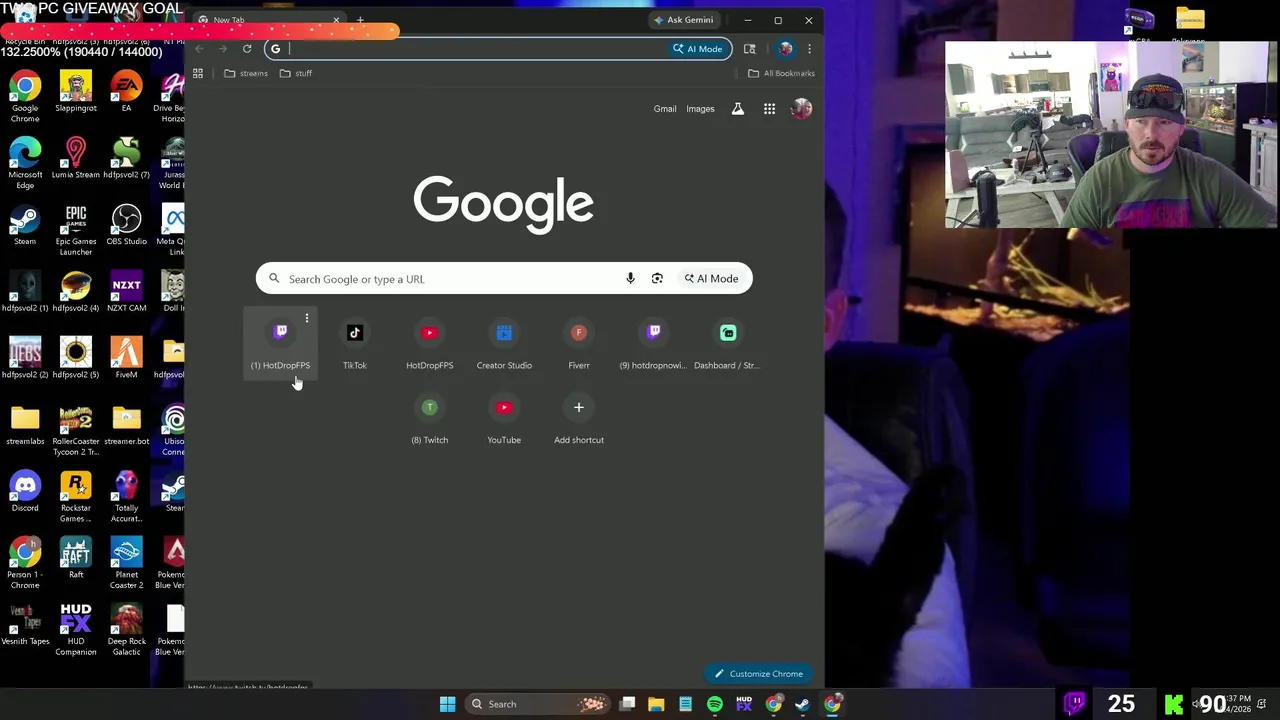Viewport: 1280px width, 720px height.
Task: Open Steam desktop shortcut
Action: pyautogui.click(x=25, y=225)
